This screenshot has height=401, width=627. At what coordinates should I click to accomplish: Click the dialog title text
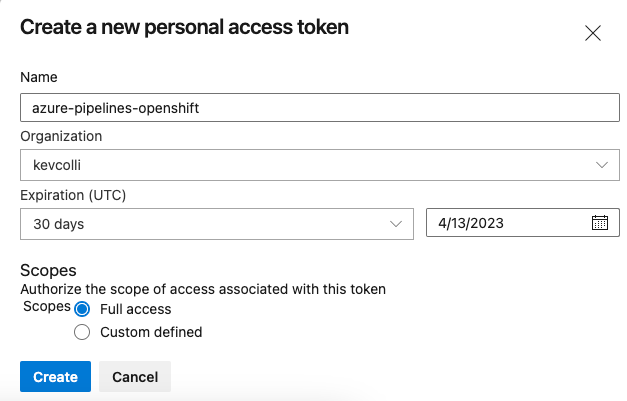coord(184,27)
